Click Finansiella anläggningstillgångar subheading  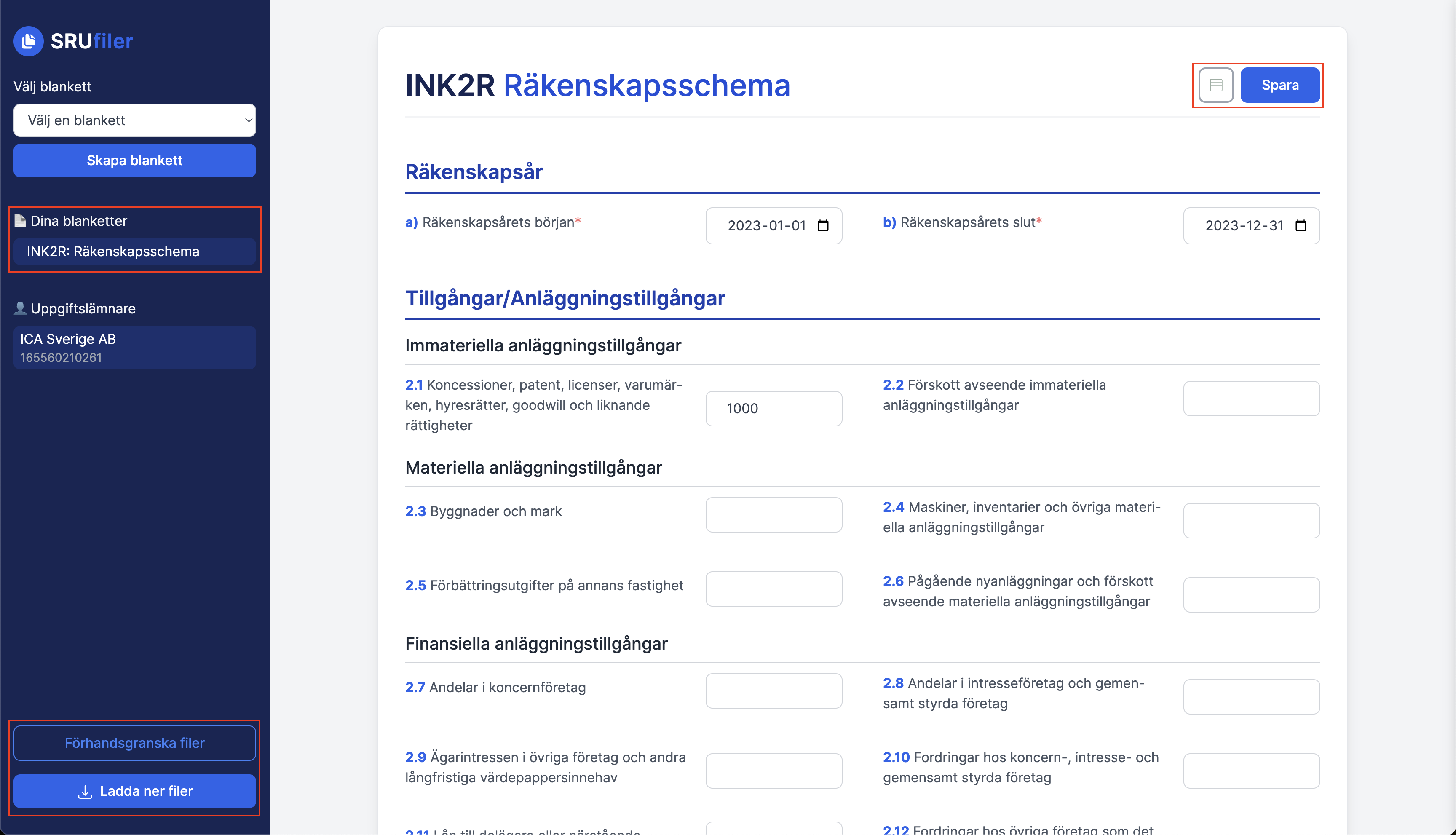click(536, 643)
